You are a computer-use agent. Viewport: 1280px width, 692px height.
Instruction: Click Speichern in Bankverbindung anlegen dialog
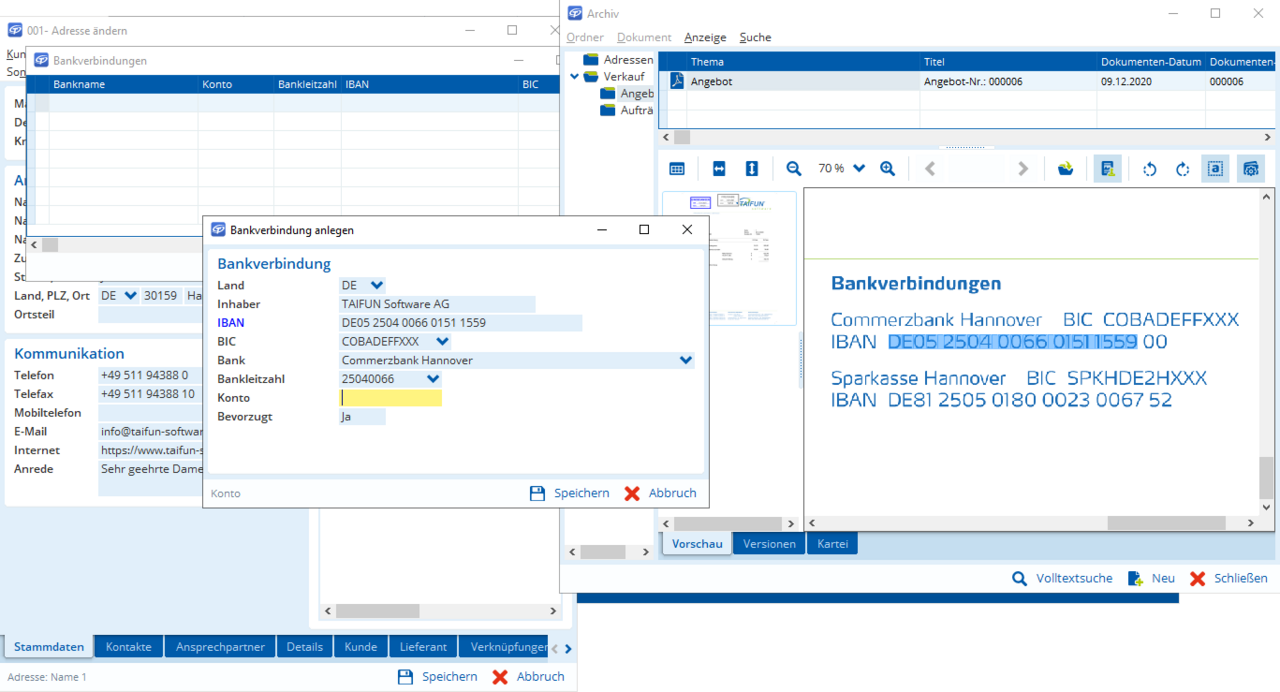pos(569,493)
